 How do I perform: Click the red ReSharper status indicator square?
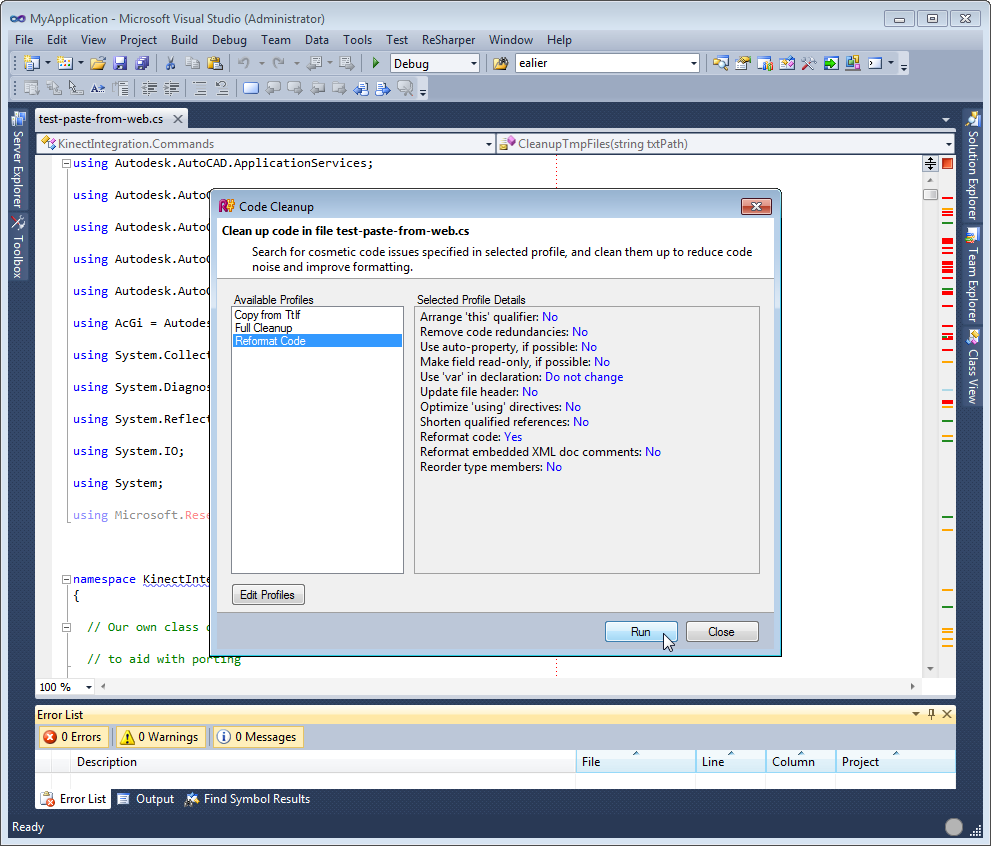tap(947, 163)
